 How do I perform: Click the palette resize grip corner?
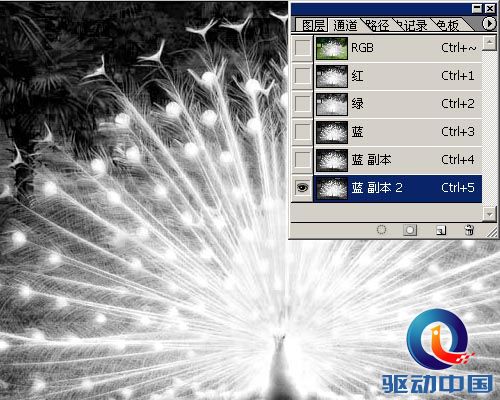coord(492,231)
